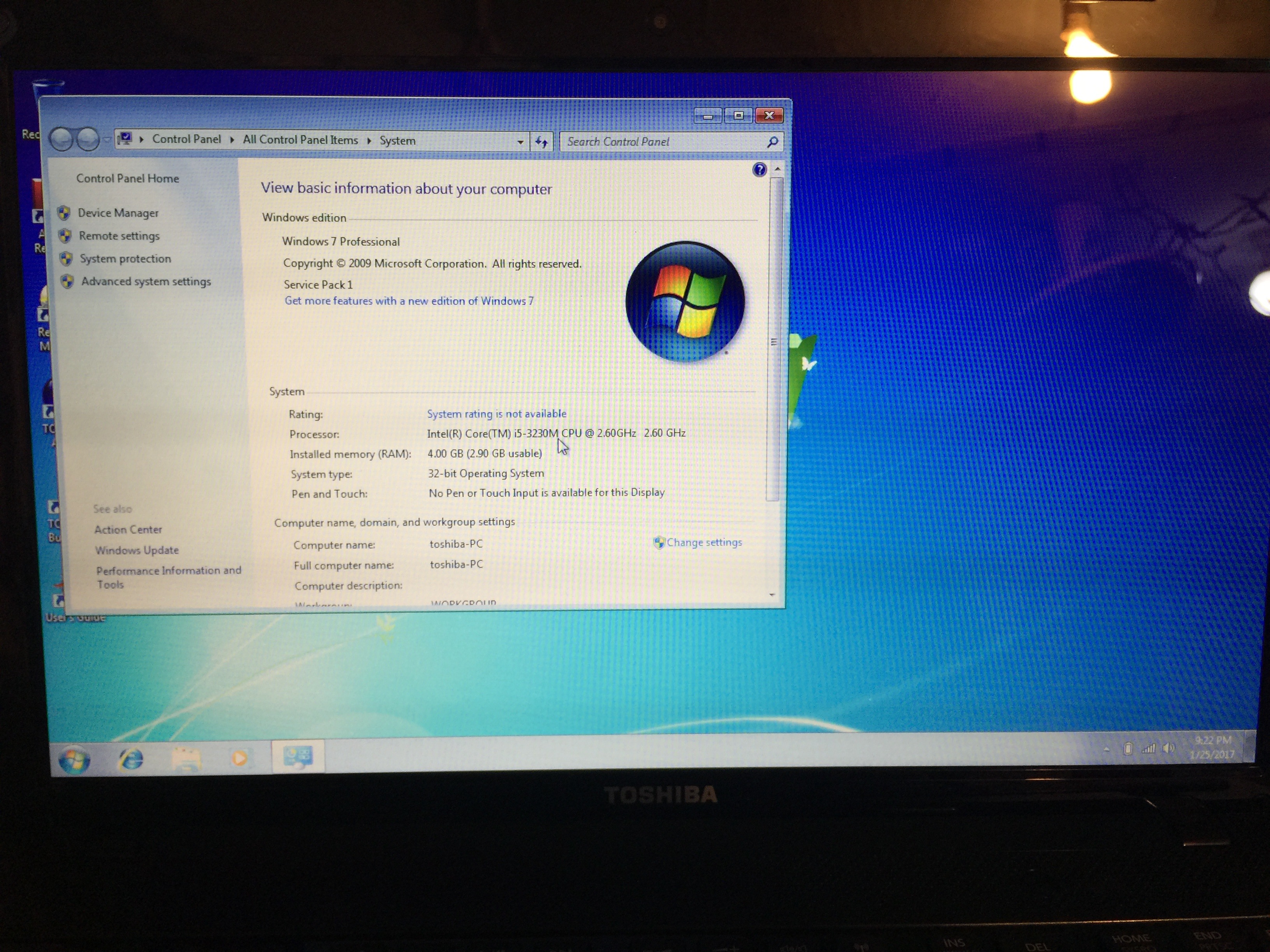Select All Control Panel Items breadcrumb
Screen dimensions: 1270x952
tap(300, 140)
